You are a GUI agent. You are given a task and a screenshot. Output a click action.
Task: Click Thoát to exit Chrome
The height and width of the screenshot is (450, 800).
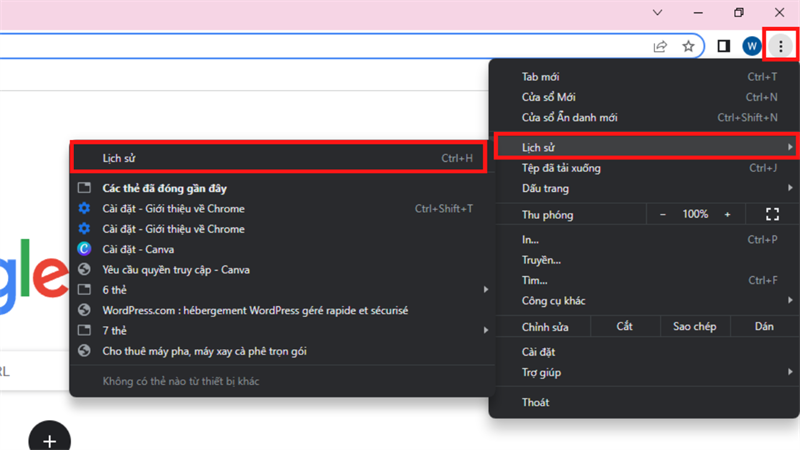coord(644,402)
